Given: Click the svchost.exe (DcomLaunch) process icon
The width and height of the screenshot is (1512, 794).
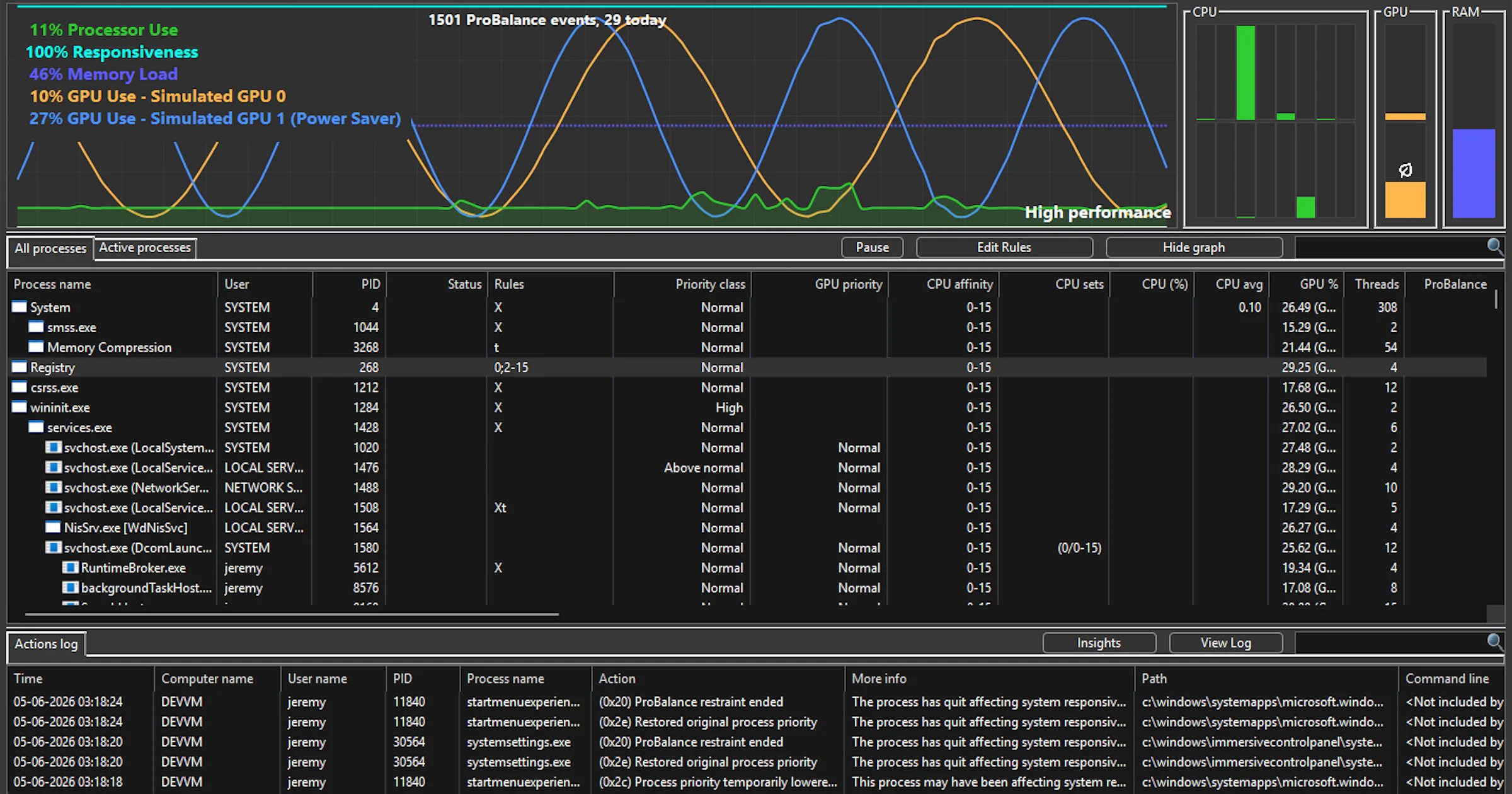Looking at the screenshot, I should [x=53, y=548].
